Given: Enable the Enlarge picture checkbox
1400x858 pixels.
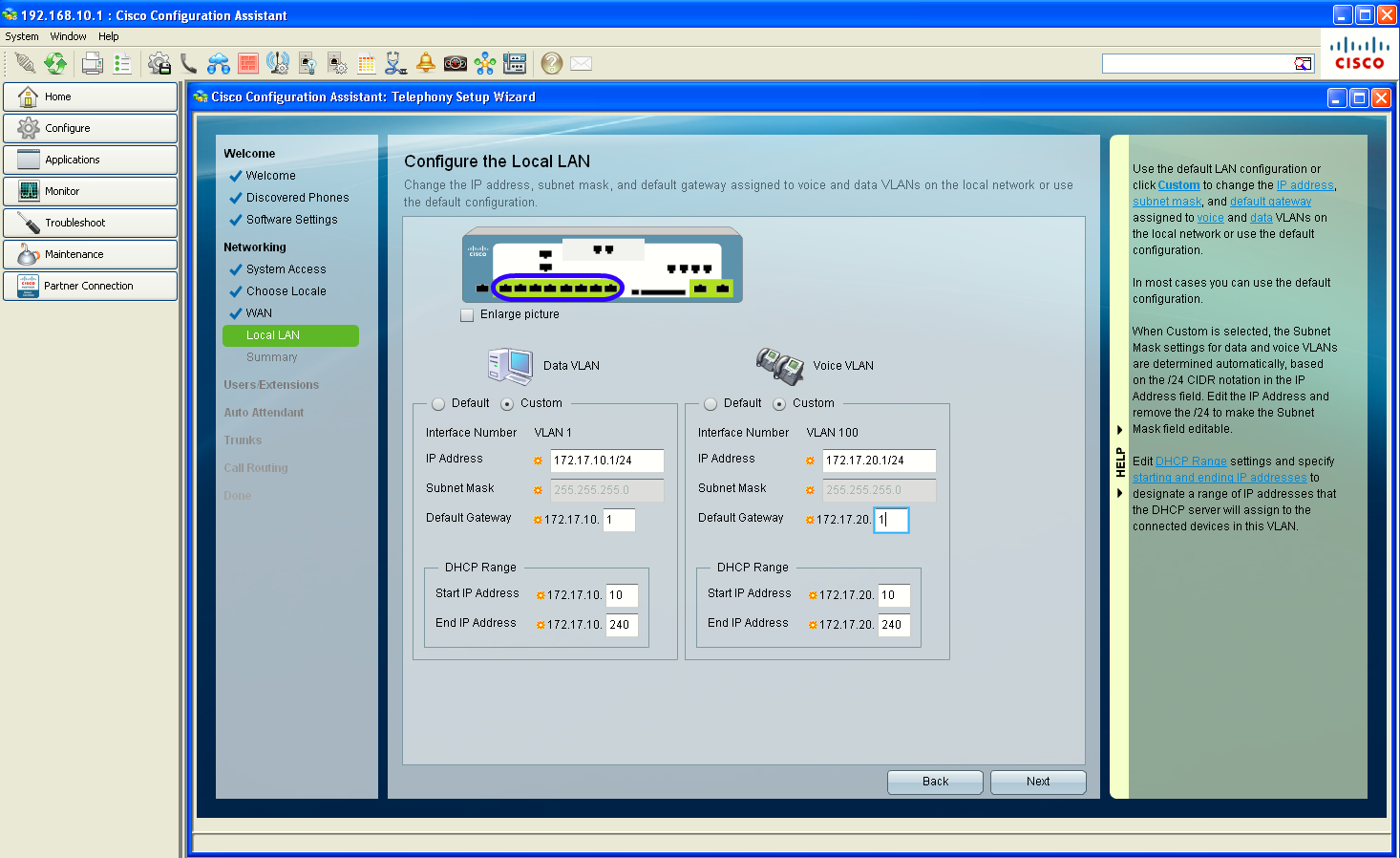Looking at the screenshot, I should tap(467, 315).
